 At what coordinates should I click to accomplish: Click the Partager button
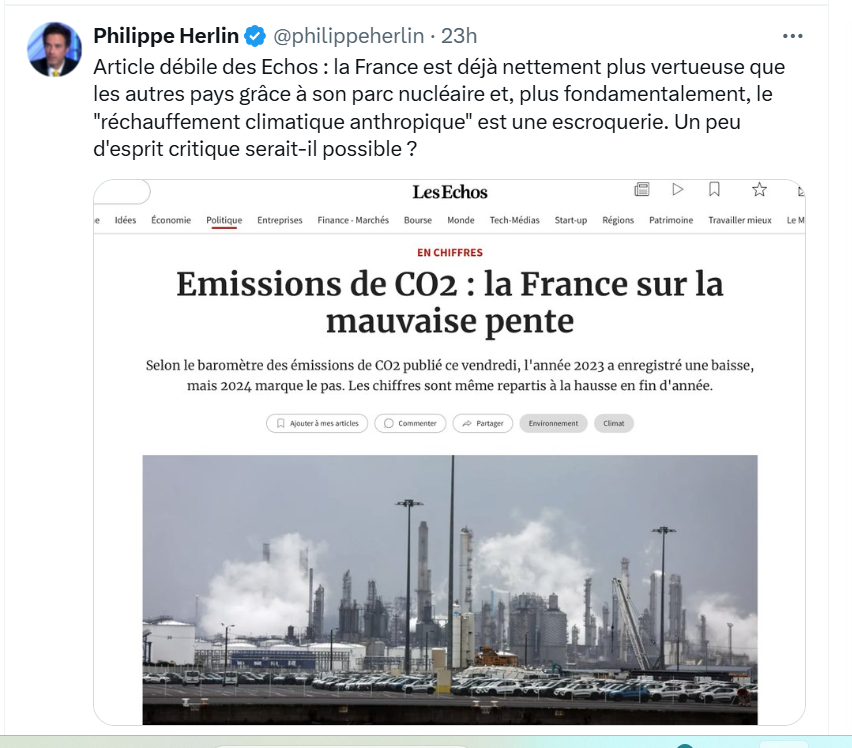point(483,423)
